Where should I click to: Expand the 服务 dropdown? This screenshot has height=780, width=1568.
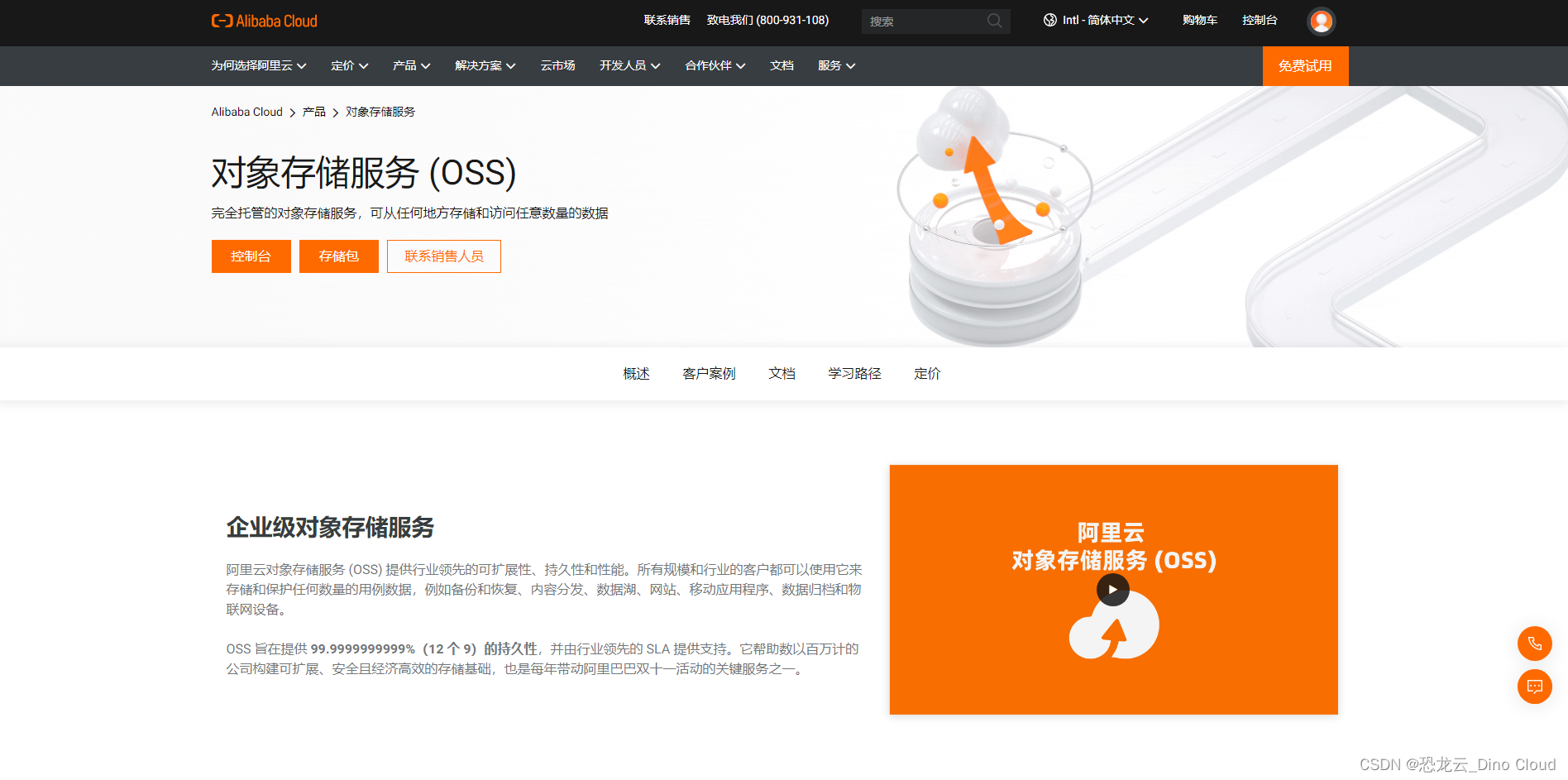pyautogui.click(x=836, y=65)
